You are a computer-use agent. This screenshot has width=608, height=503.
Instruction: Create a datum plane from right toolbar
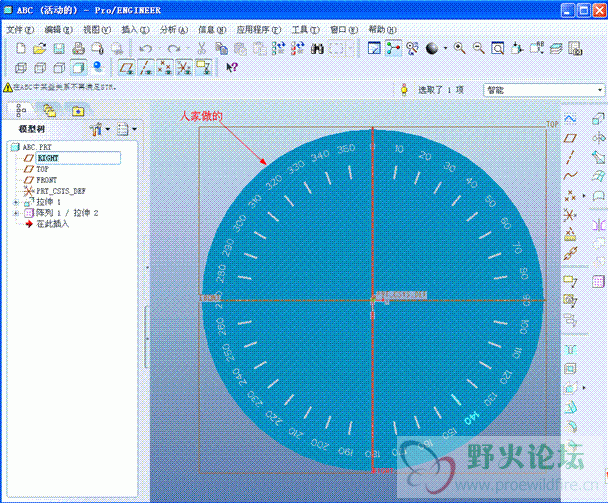pos(570,138)
